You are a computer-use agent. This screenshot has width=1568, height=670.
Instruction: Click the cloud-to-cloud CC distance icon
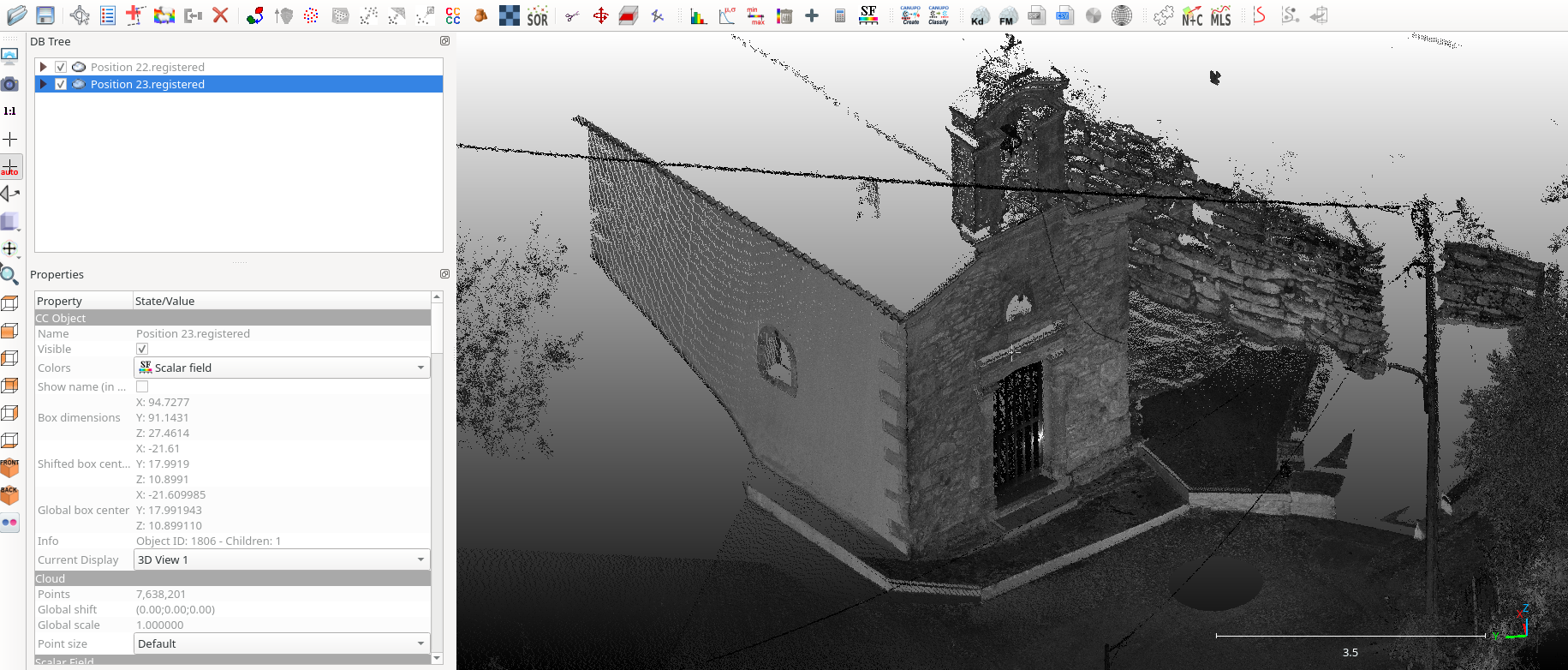453,15
